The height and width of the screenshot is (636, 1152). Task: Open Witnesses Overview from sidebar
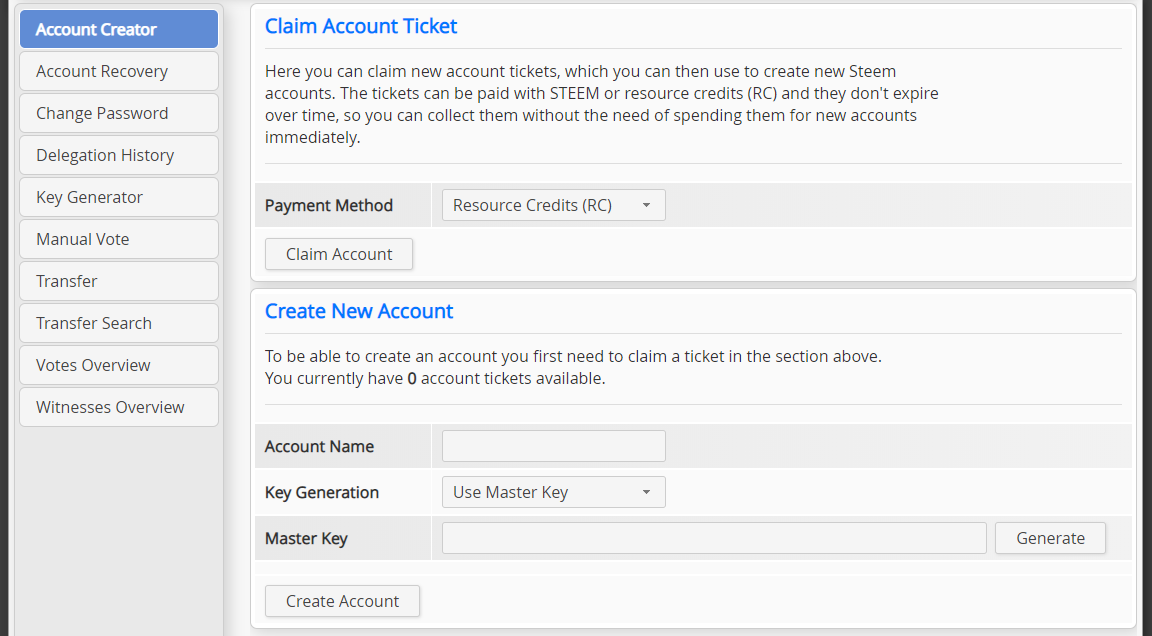118,407
